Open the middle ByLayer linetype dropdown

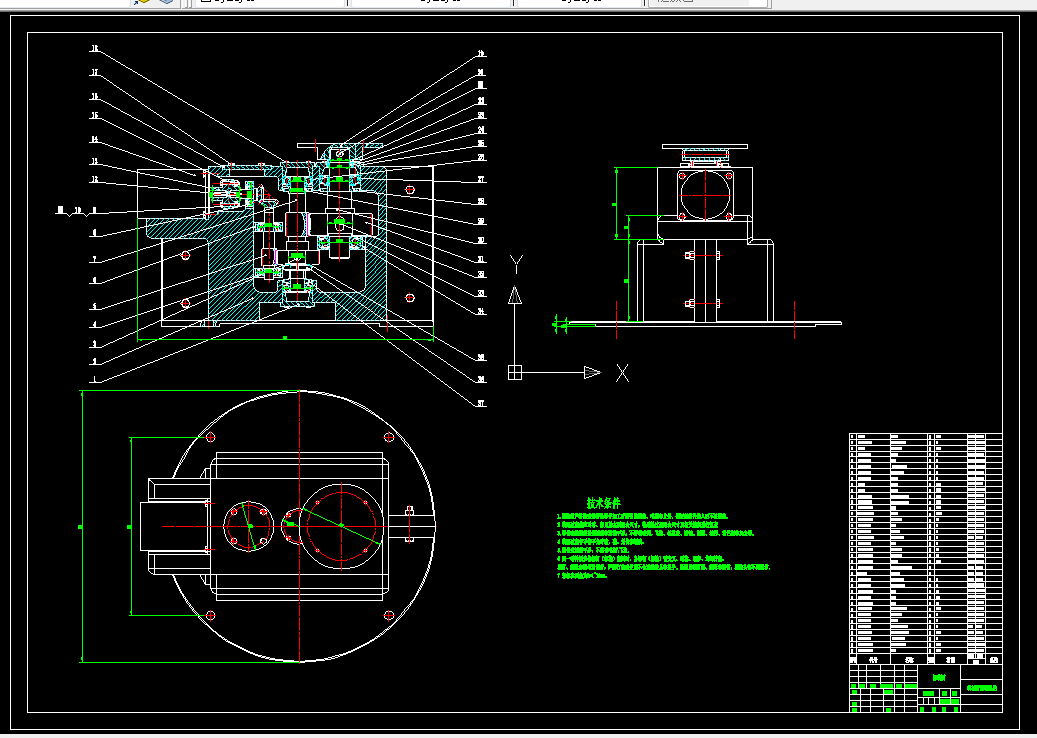click(431, 2)
